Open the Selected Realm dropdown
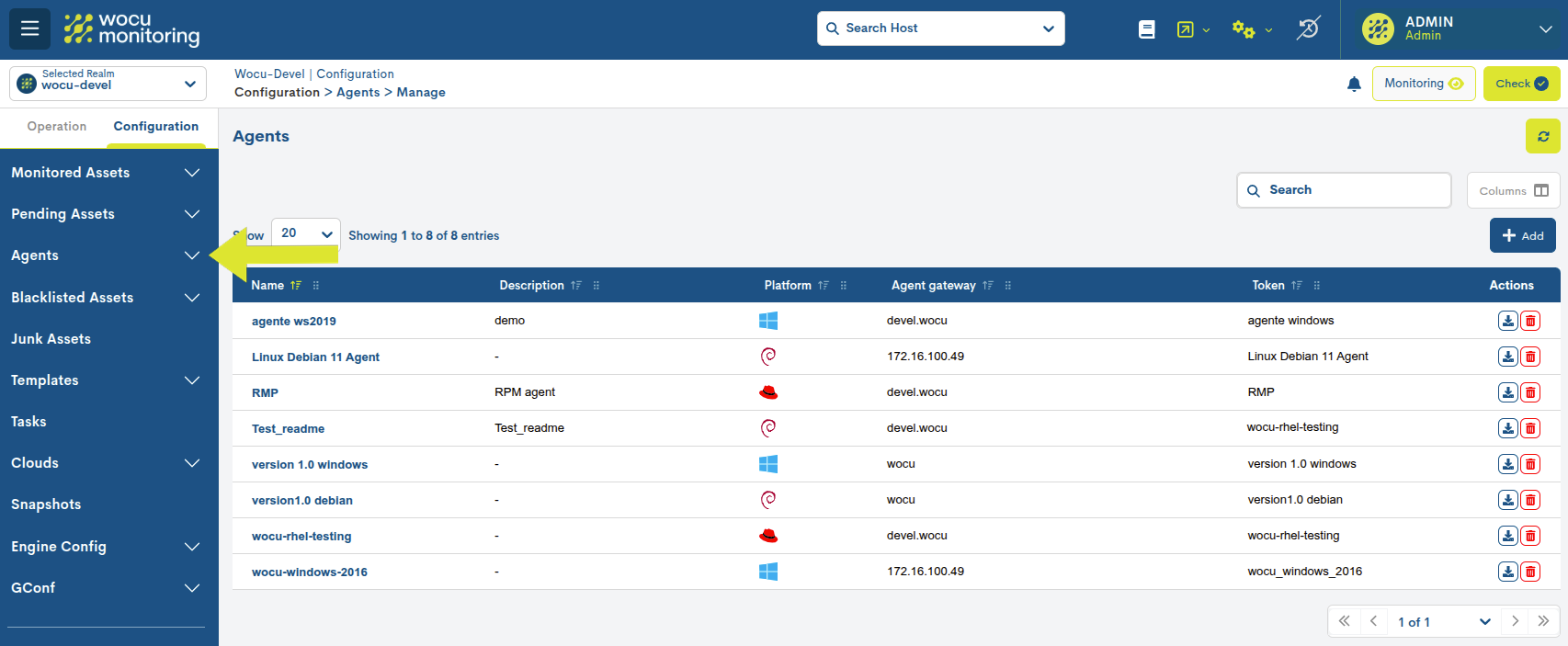Image resolution: width=1568 pixels, height=646 pixels. pos(108,84)
